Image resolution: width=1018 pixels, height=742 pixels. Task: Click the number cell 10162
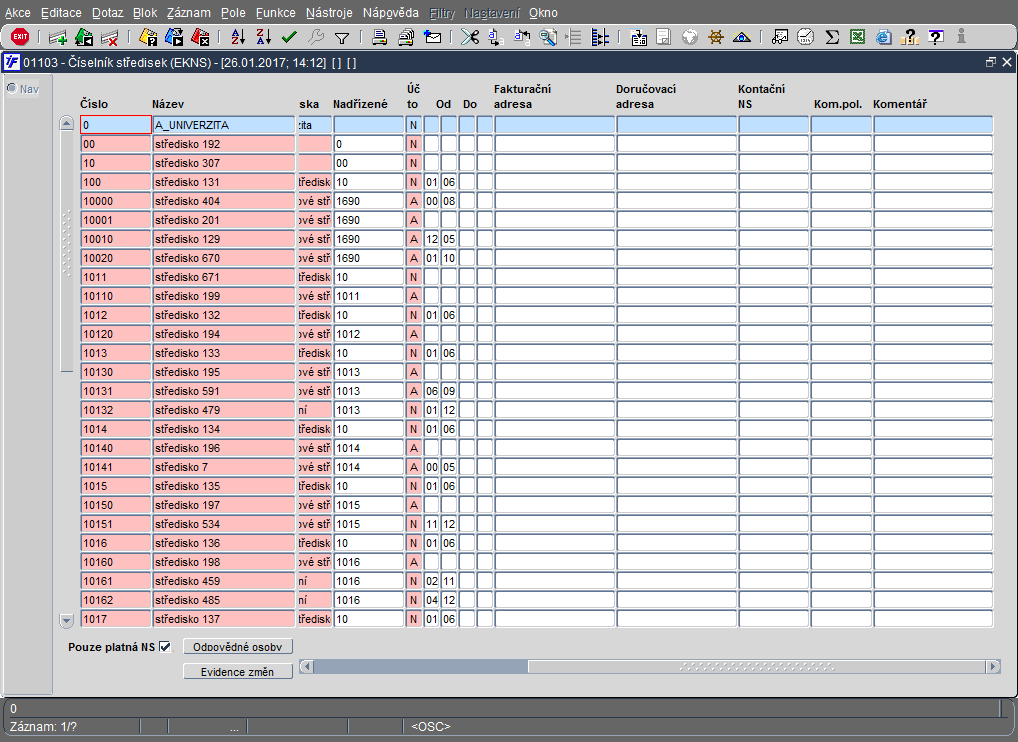point(116,600)
